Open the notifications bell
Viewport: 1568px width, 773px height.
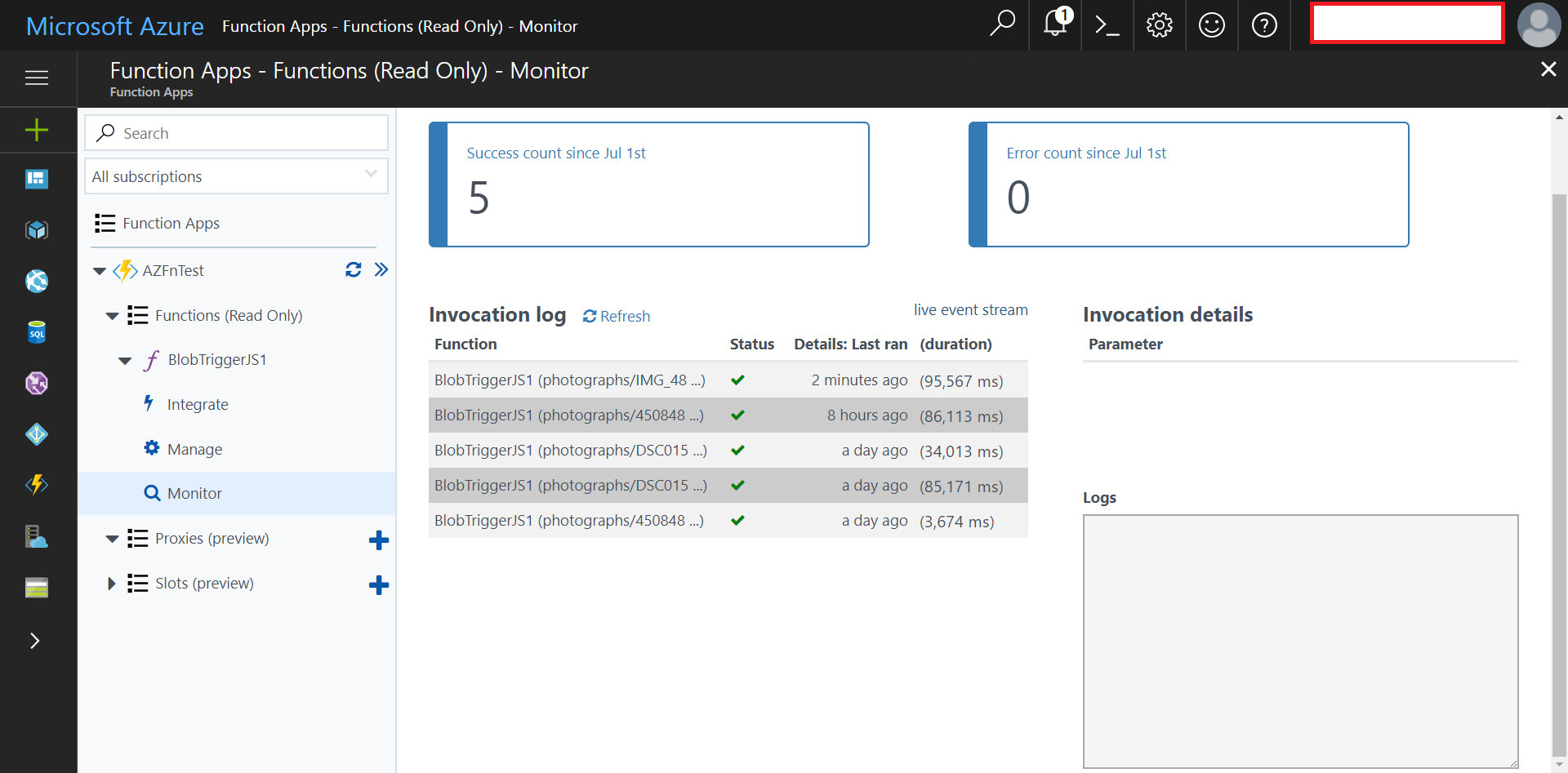click(1056, 23)
